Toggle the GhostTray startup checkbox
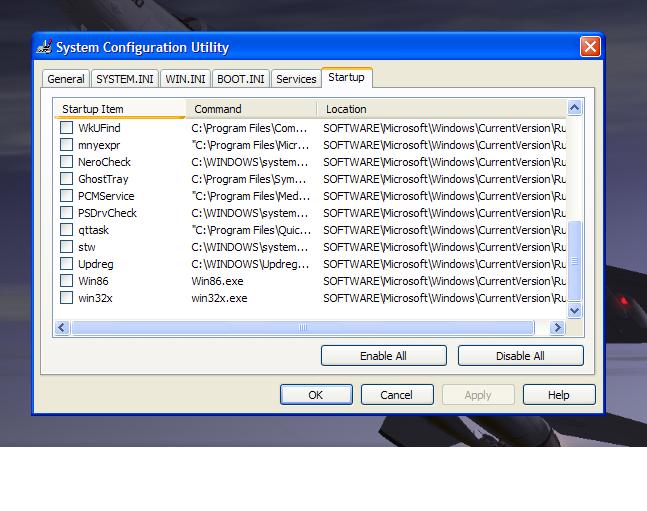Image resolution: width=647 pixels, height=511 pixels. pyautogui.click(x=66, y=179)
